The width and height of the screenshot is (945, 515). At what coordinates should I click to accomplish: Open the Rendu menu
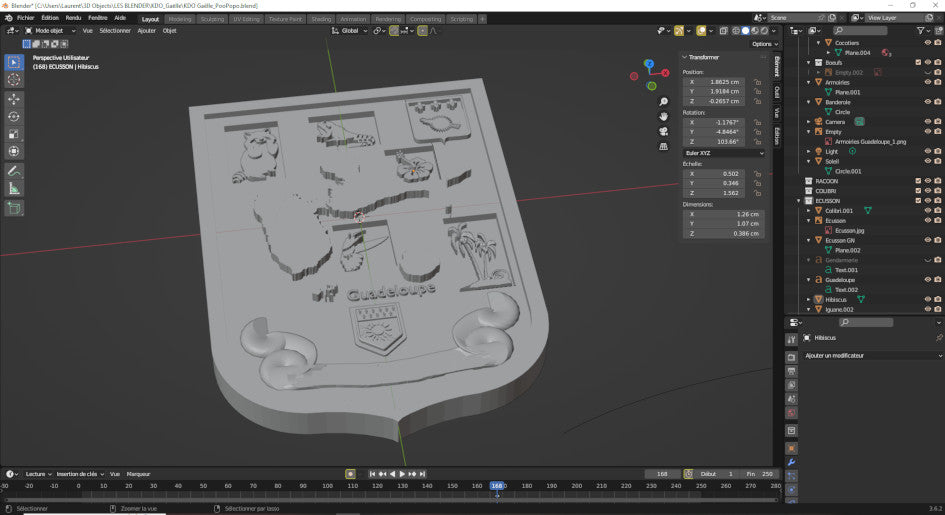pyautogui.click(x=74, y=18)
